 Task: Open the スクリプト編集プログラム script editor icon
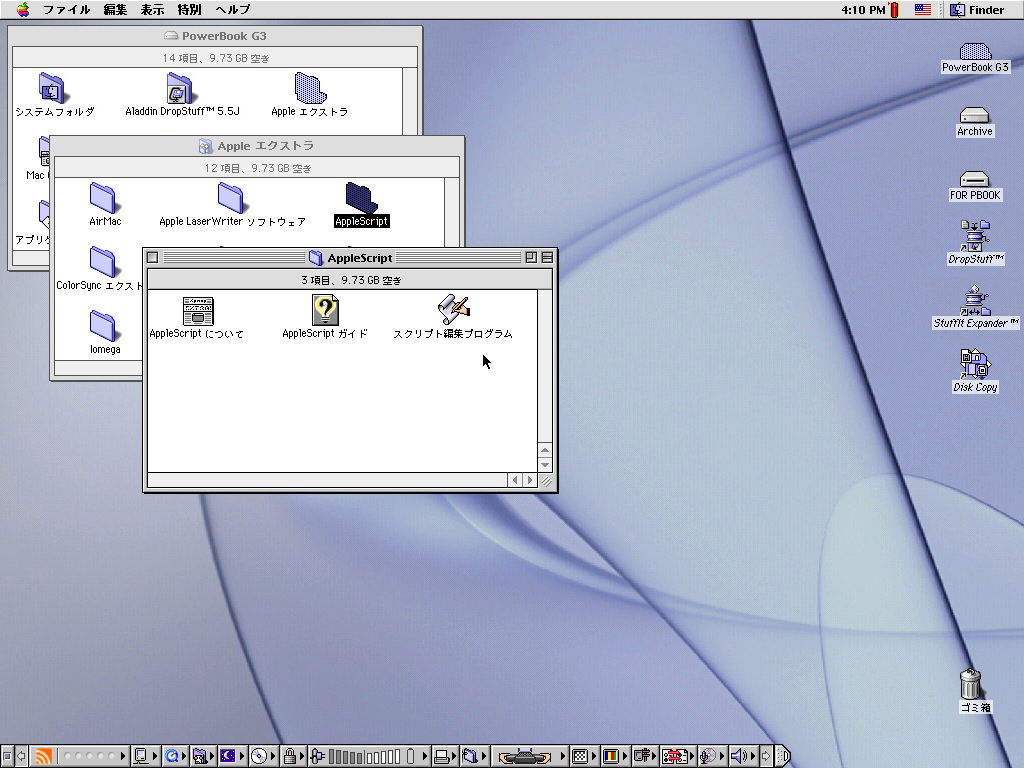pos(454,310)
